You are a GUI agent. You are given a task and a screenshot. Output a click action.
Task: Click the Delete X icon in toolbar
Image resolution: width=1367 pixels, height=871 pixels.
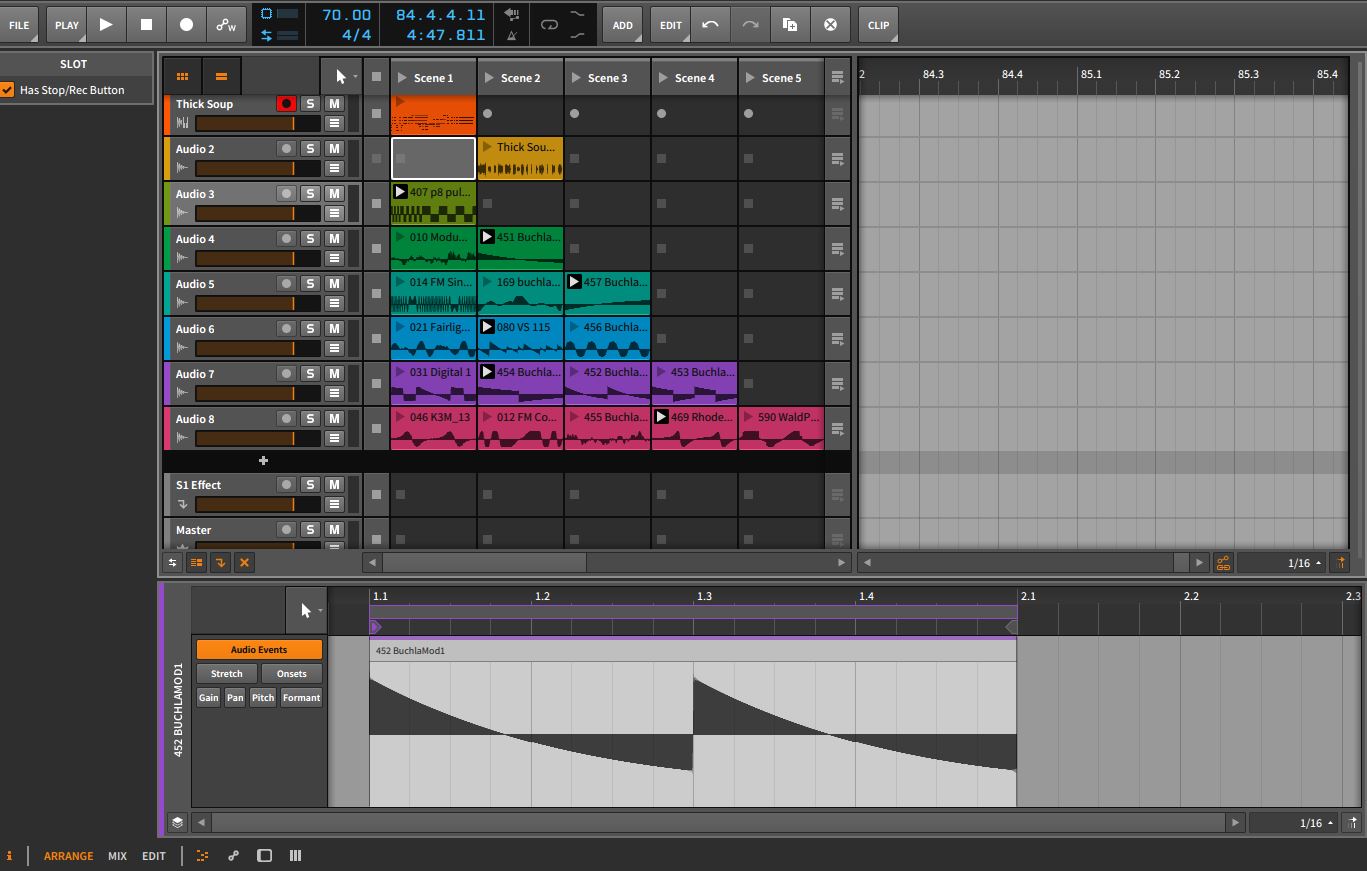(830, 25)
